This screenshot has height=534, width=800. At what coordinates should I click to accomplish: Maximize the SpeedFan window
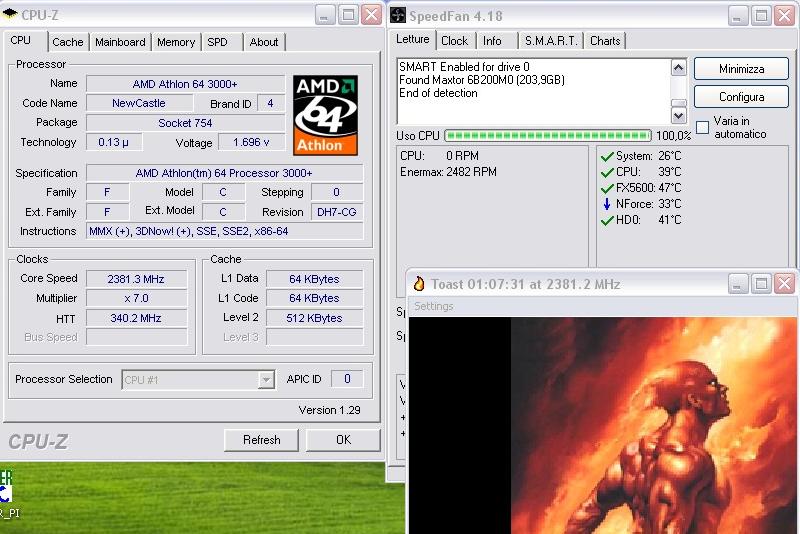pos(761,16)
